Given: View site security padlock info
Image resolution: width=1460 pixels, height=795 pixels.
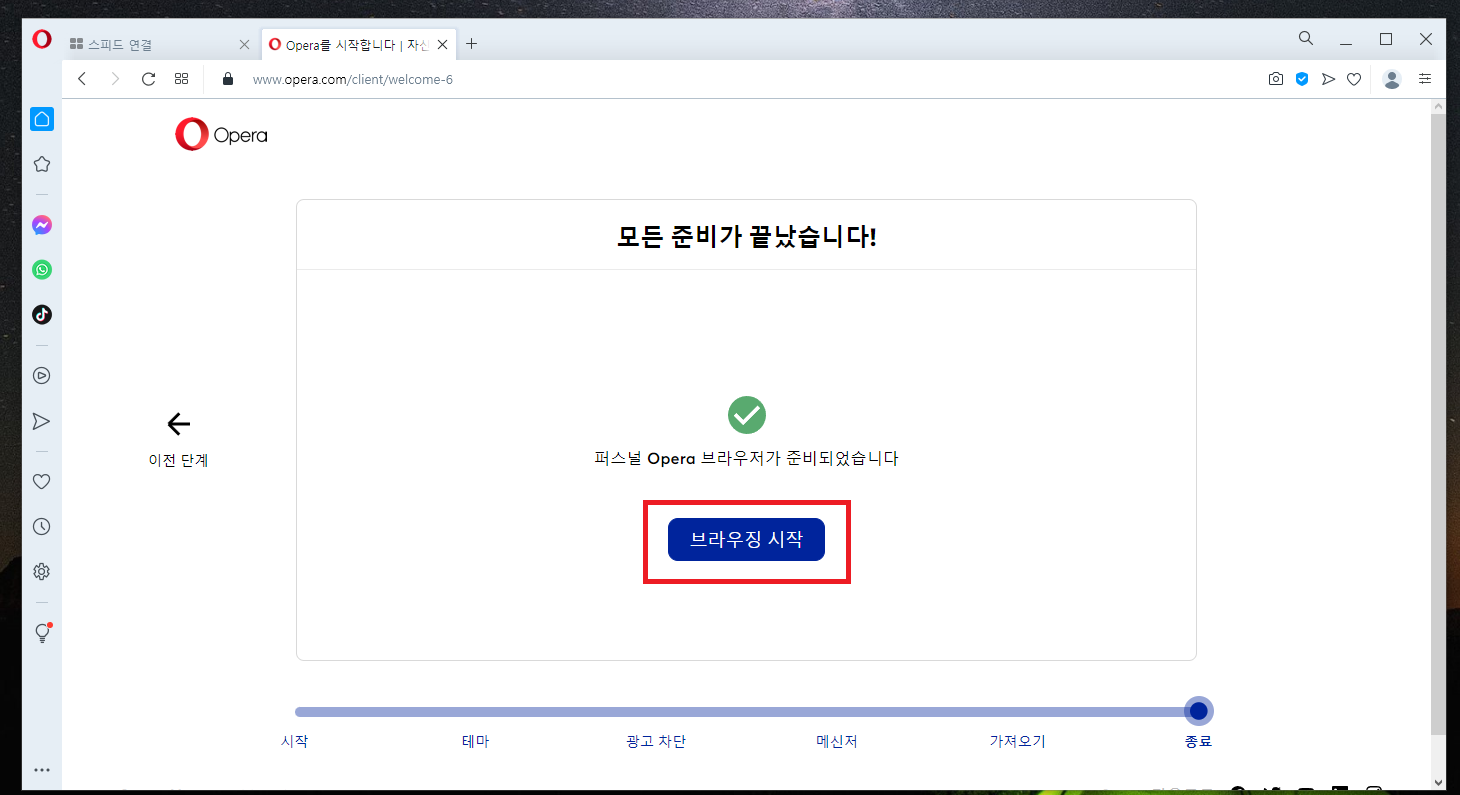Looking at the screenshot, I should click(x=228, y=79).
